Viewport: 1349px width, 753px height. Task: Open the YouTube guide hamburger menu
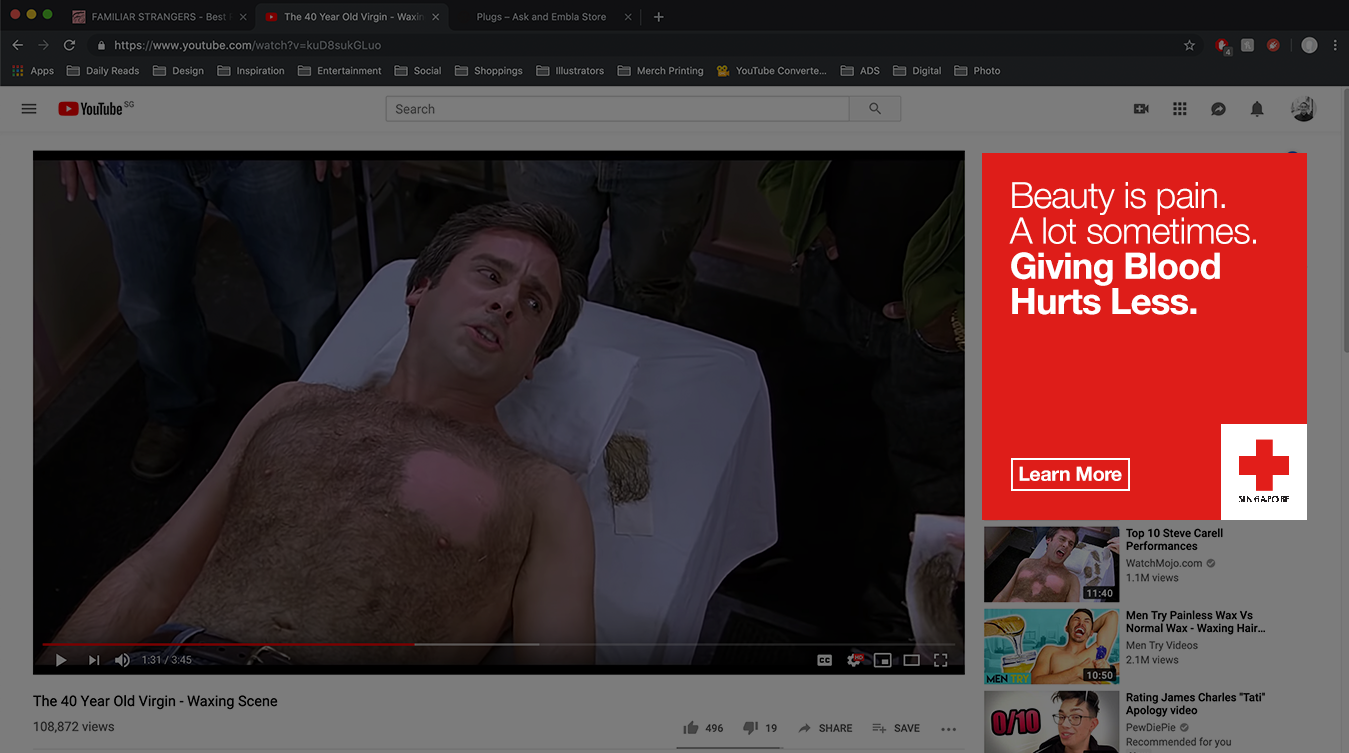[x=29, y=109]
